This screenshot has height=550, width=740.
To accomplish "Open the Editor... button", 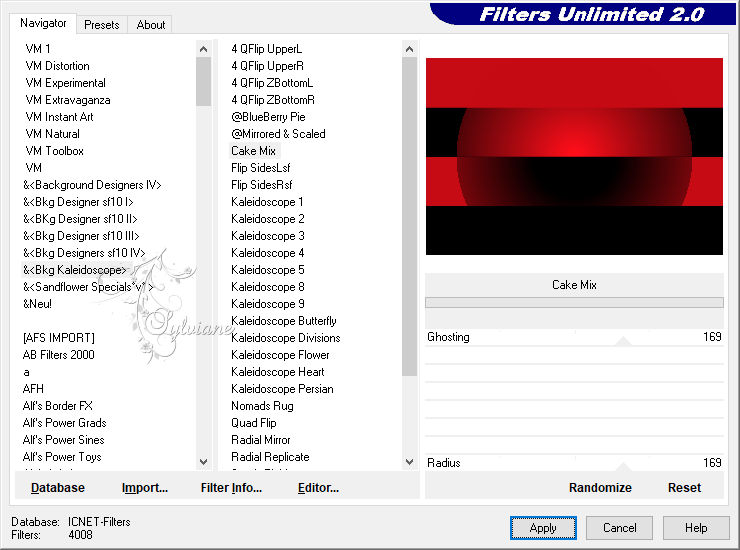I will tap(318, 488).
